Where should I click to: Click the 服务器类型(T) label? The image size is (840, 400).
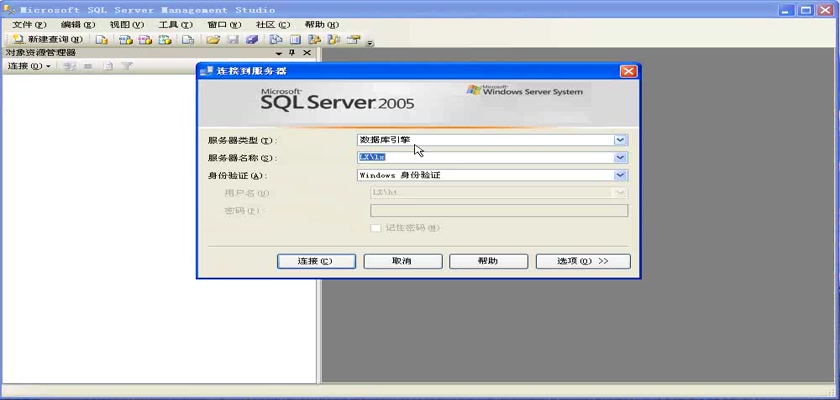click(x=243, y=140)
